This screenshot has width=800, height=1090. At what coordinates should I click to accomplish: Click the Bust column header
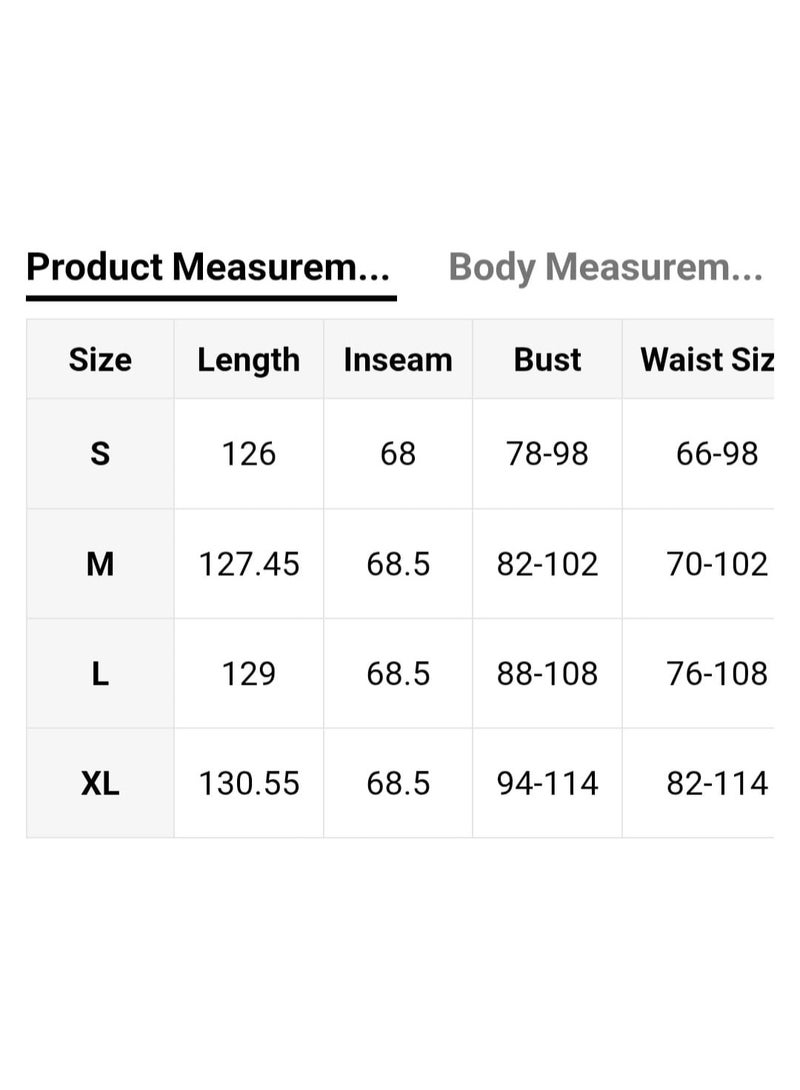pyautogui.click(x=547, y=360)
